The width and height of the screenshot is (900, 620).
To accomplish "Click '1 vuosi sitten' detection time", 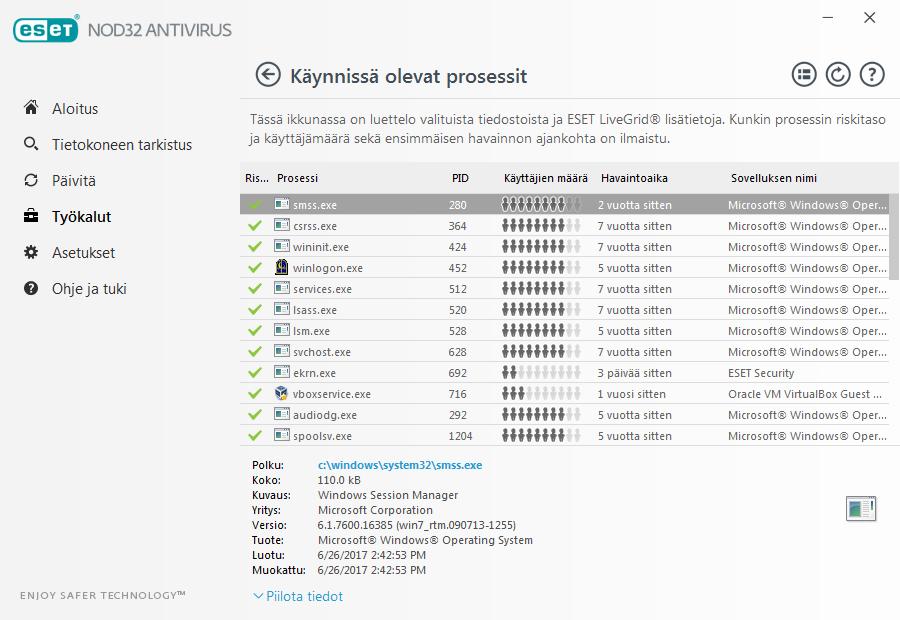I will coord(631,394).
